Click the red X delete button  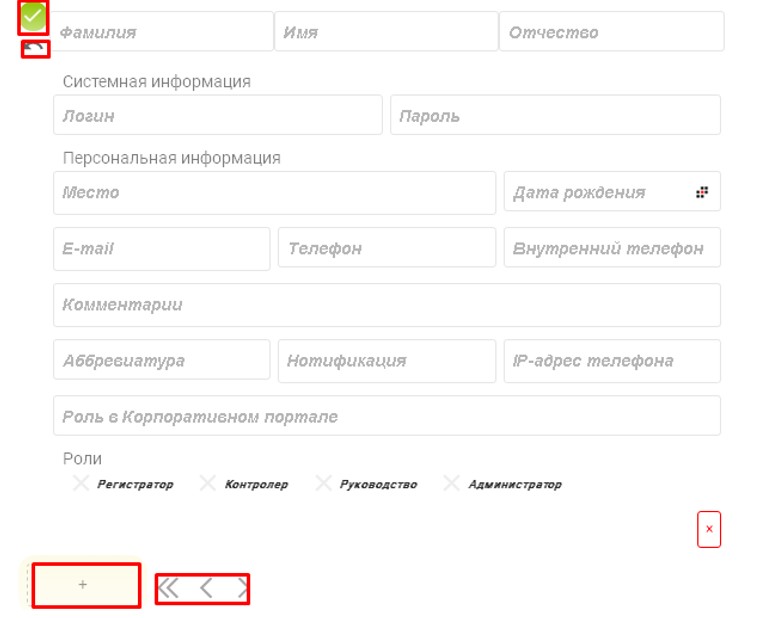(709, 529)
